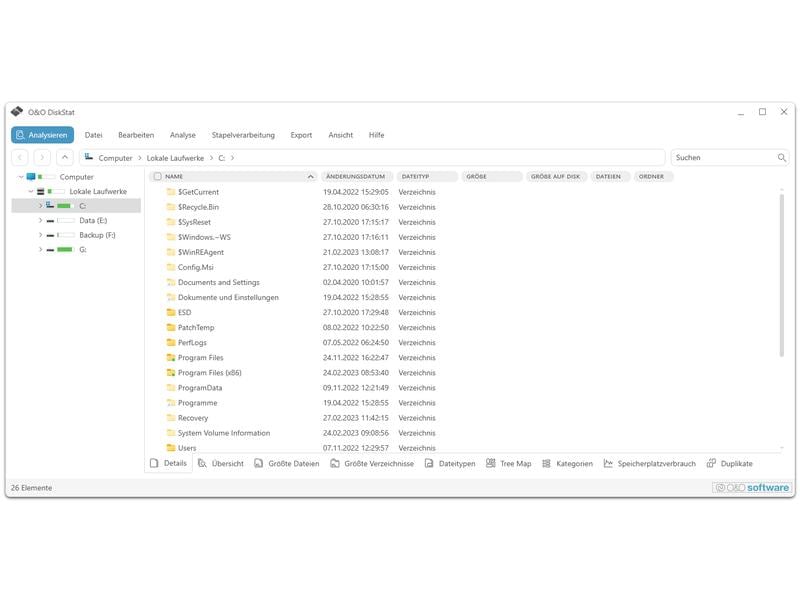This screenshot has width=800, height=600.
Task: Toggle the select-all checkbox in Name header
Action: coord(158,177)
